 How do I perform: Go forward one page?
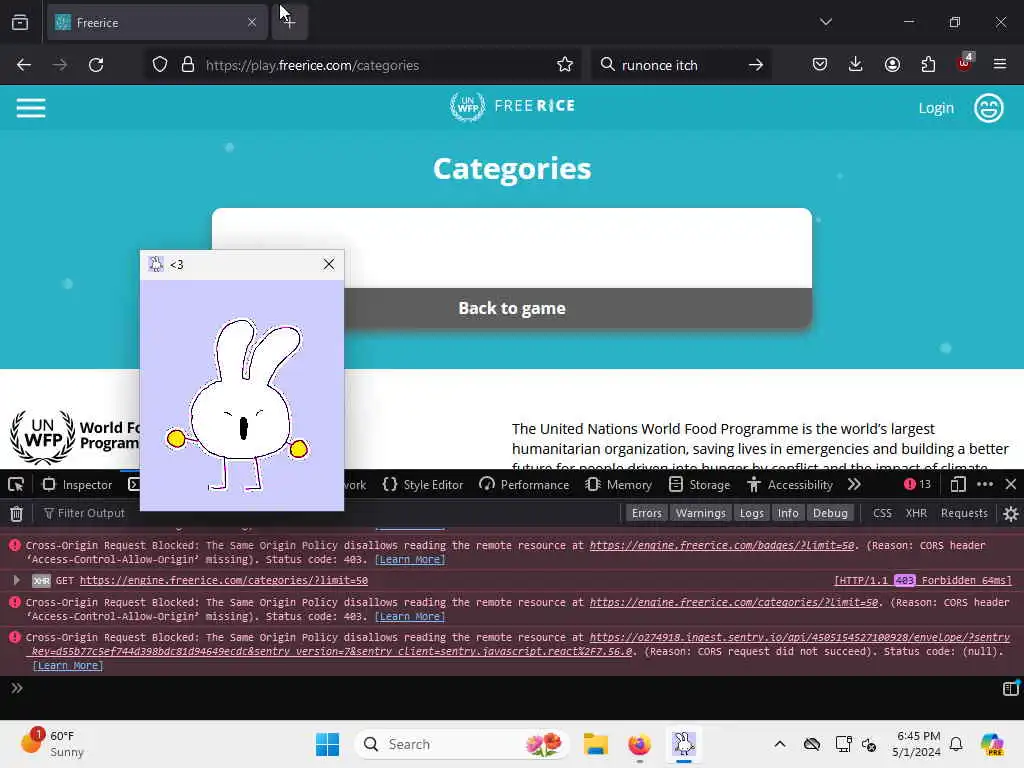click(59, 65)
